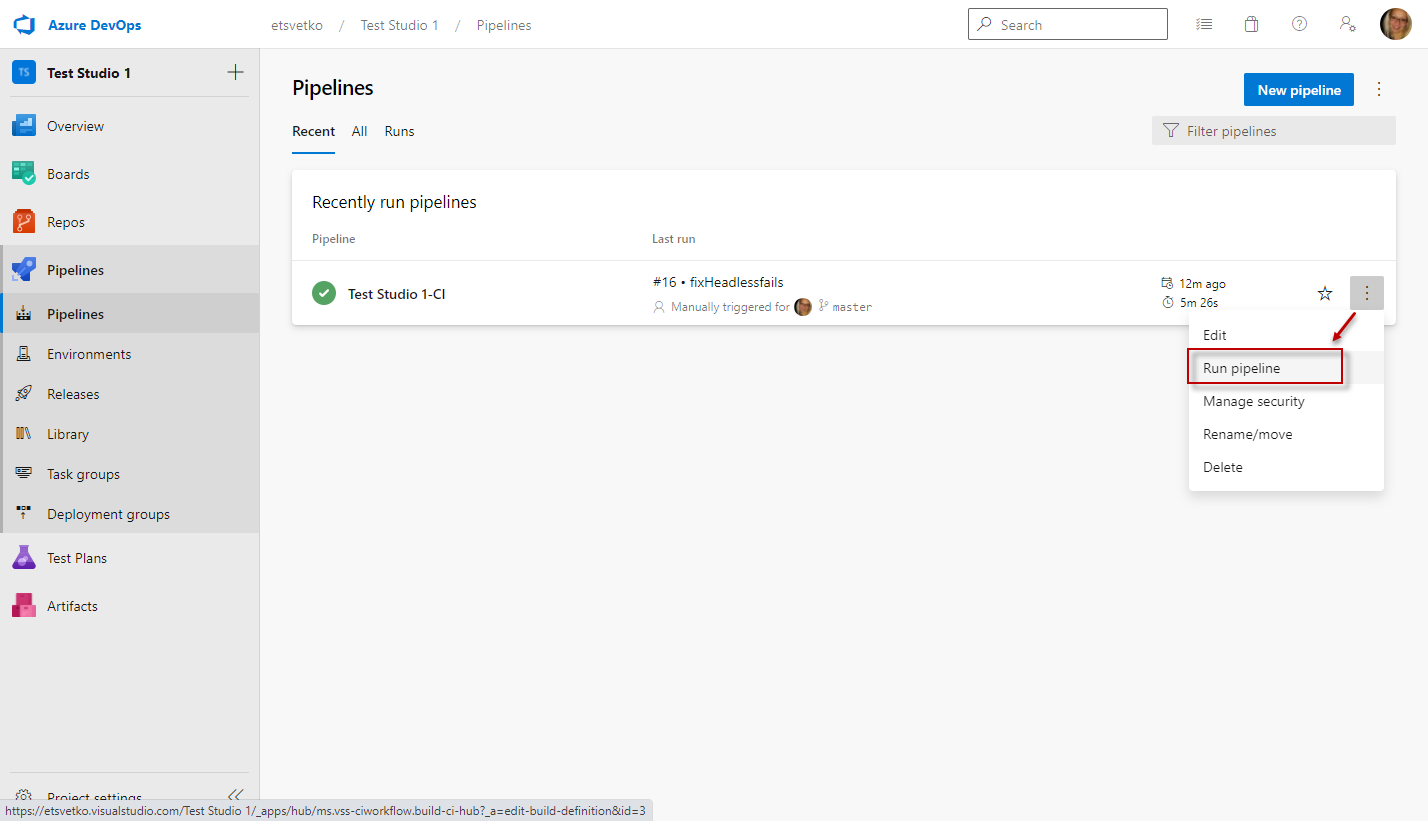
Task: Toggle the three-dot menu for Test Studio 1-CI
Action: pos(1366,293)
